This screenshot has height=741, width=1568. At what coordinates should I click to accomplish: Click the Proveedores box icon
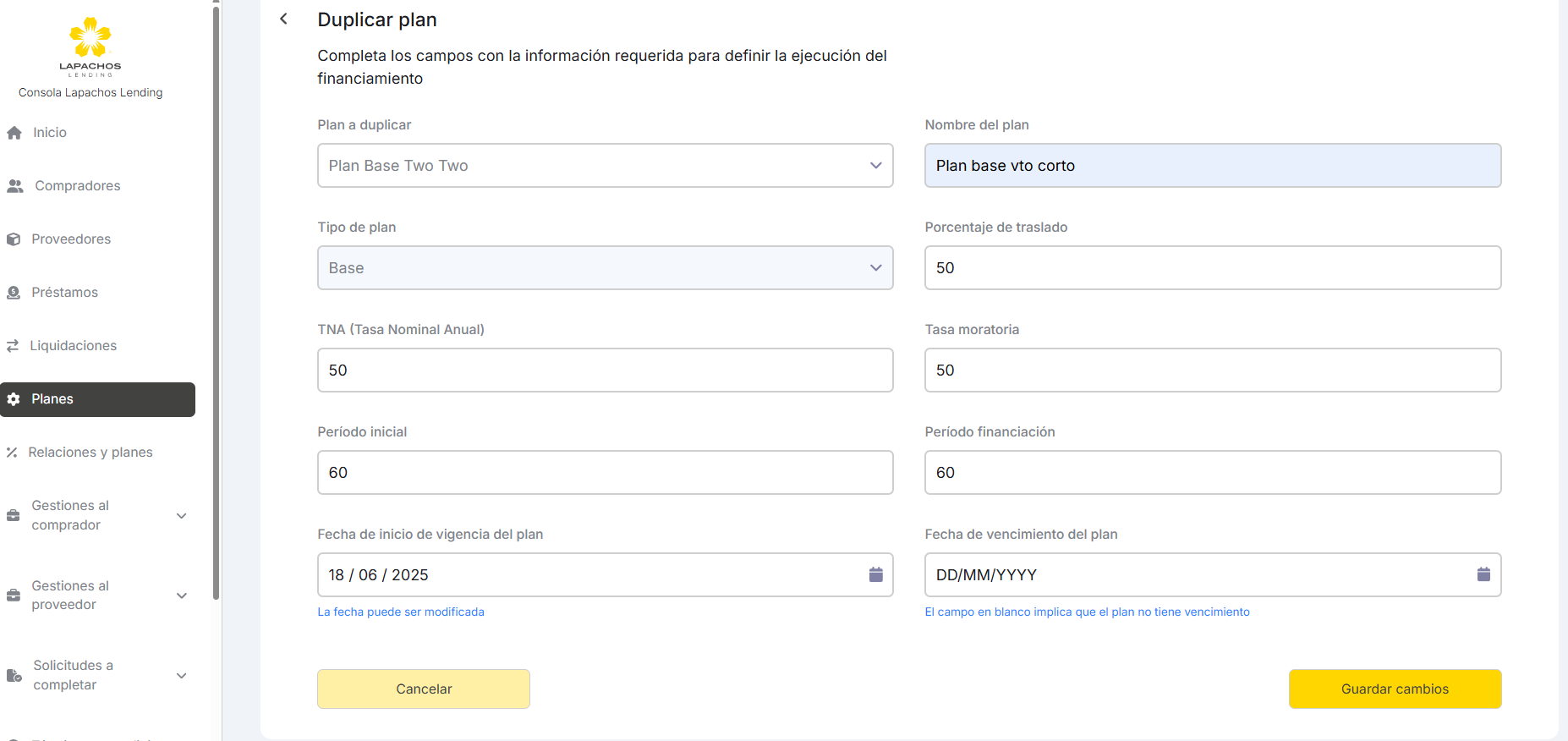click(x=14, y=239)
